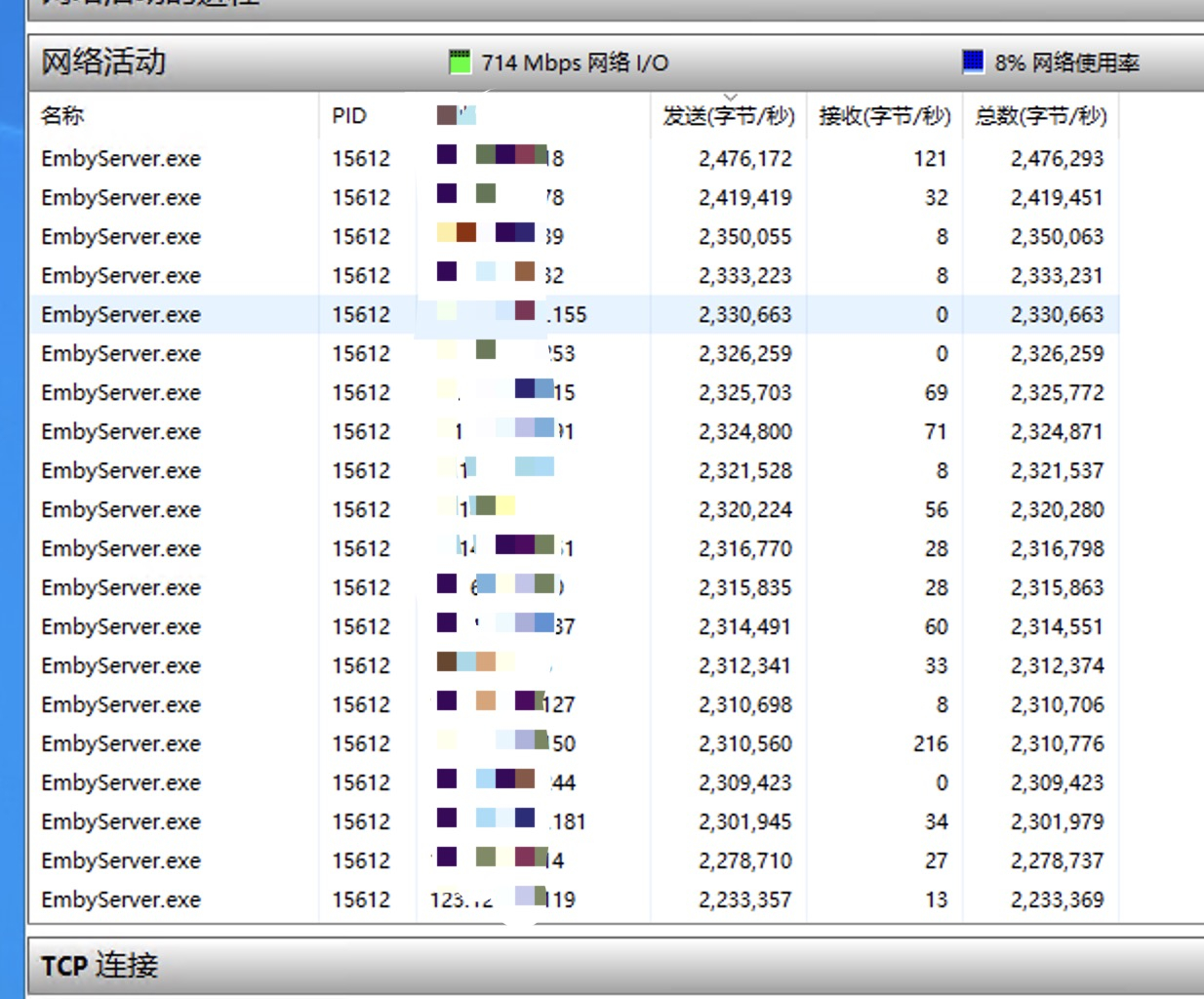Click the total value 2,315,863

coord(1058,587)
